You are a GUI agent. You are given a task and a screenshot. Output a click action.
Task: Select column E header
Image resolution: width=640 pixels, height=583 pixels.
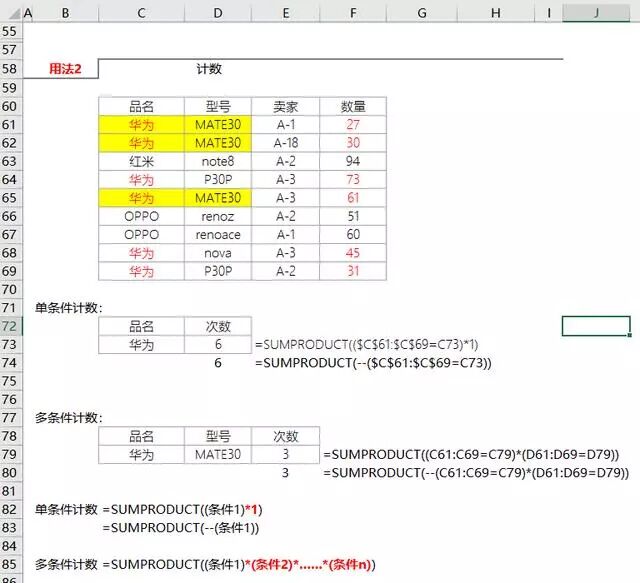286,13
